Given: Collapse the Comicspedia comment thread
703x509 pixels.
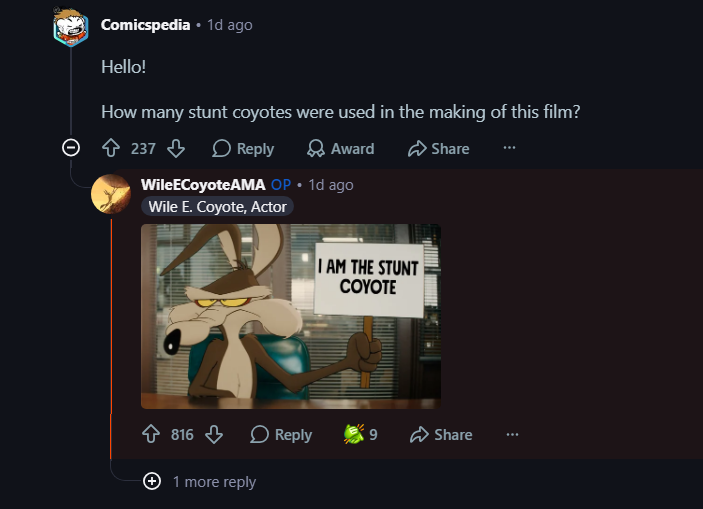Looking at the screenshot, I should 71,148.
